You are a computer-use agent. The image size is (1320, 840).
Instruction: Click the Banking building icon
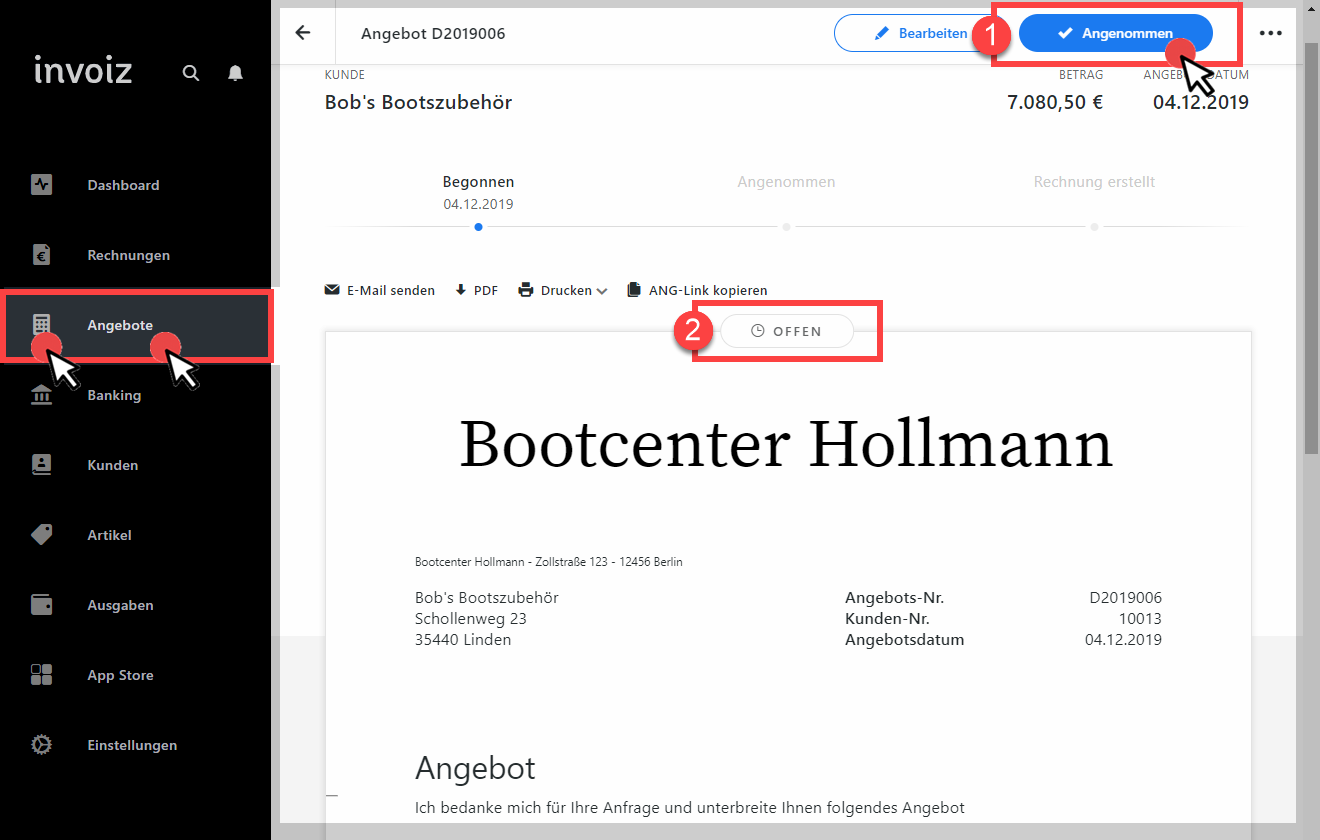41,396
